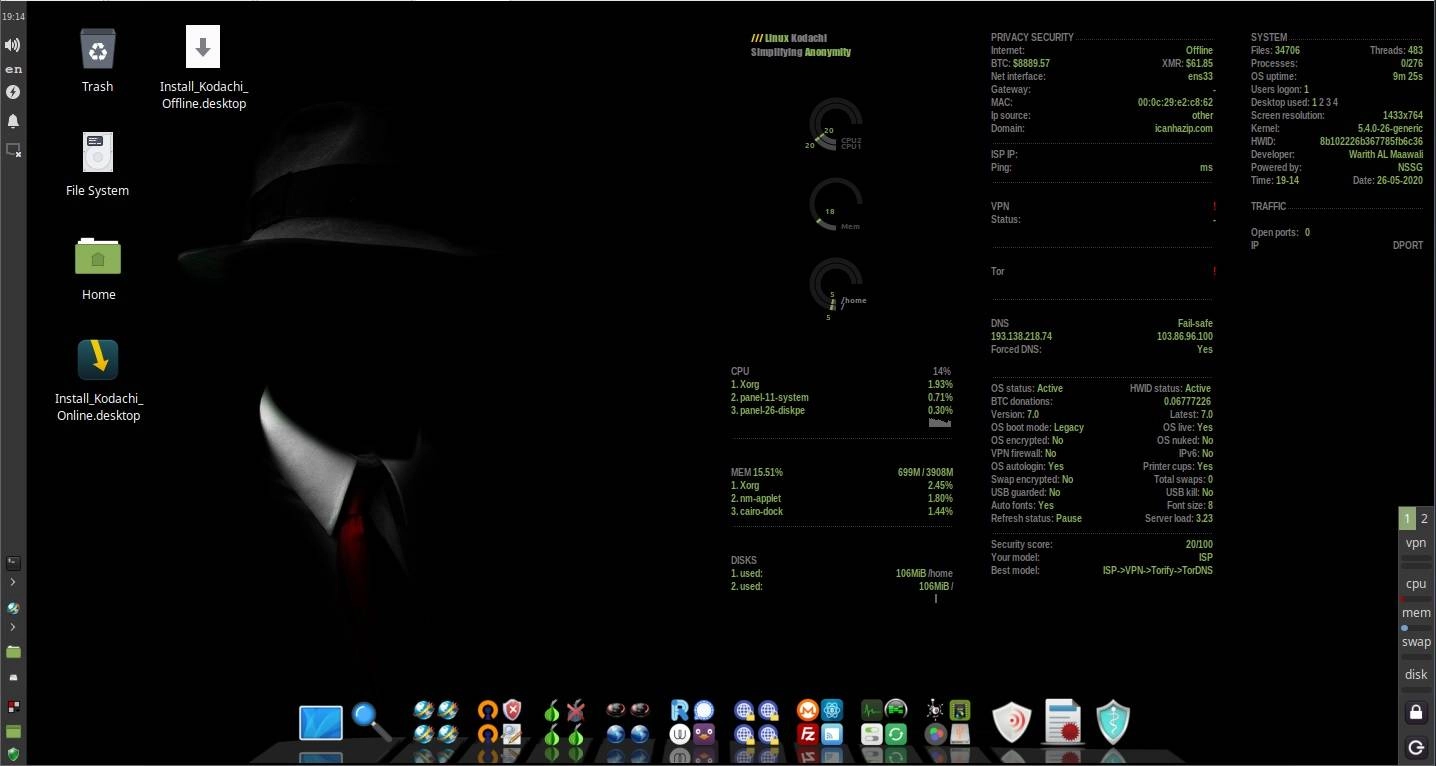
Task: Open the dock group with orange OpenVPN icons
Action: 499,722
